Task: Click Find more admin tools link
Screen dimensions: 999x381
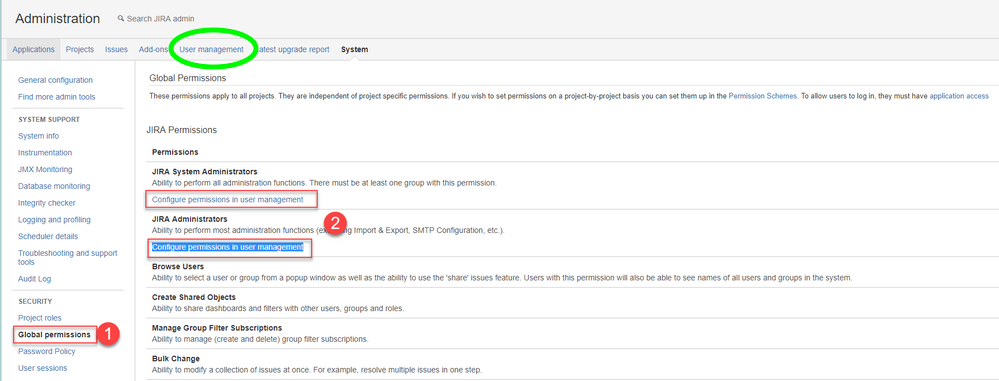Action: click(x=57, y=97)
